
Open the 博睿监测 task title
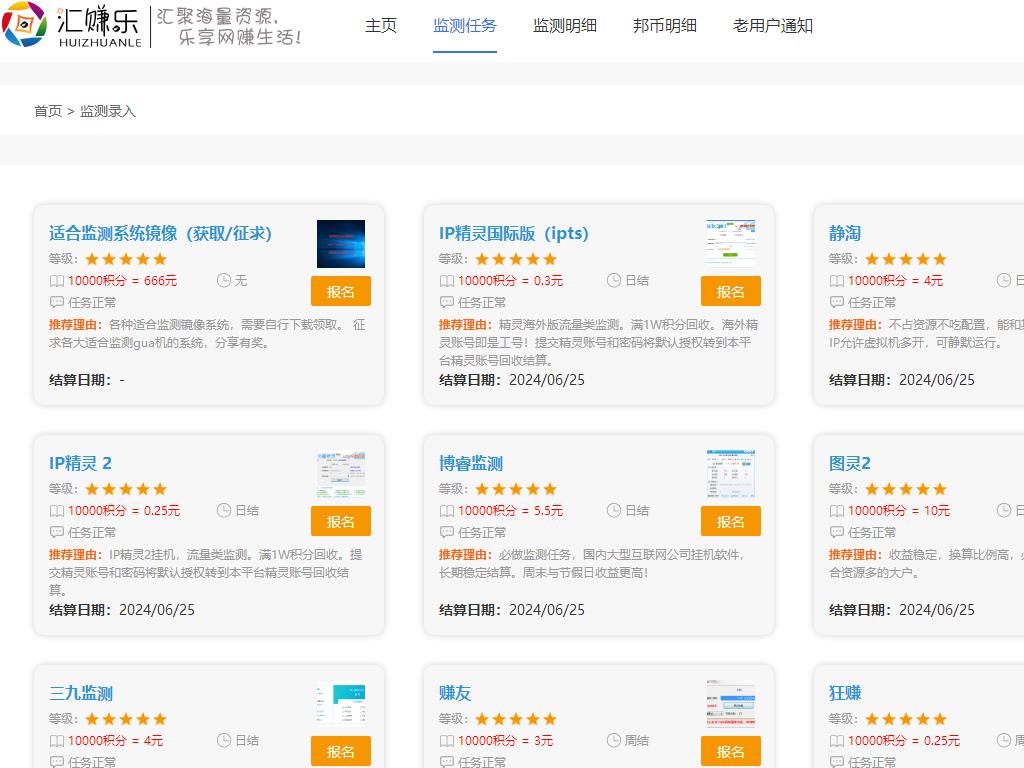tap(471, 463)
